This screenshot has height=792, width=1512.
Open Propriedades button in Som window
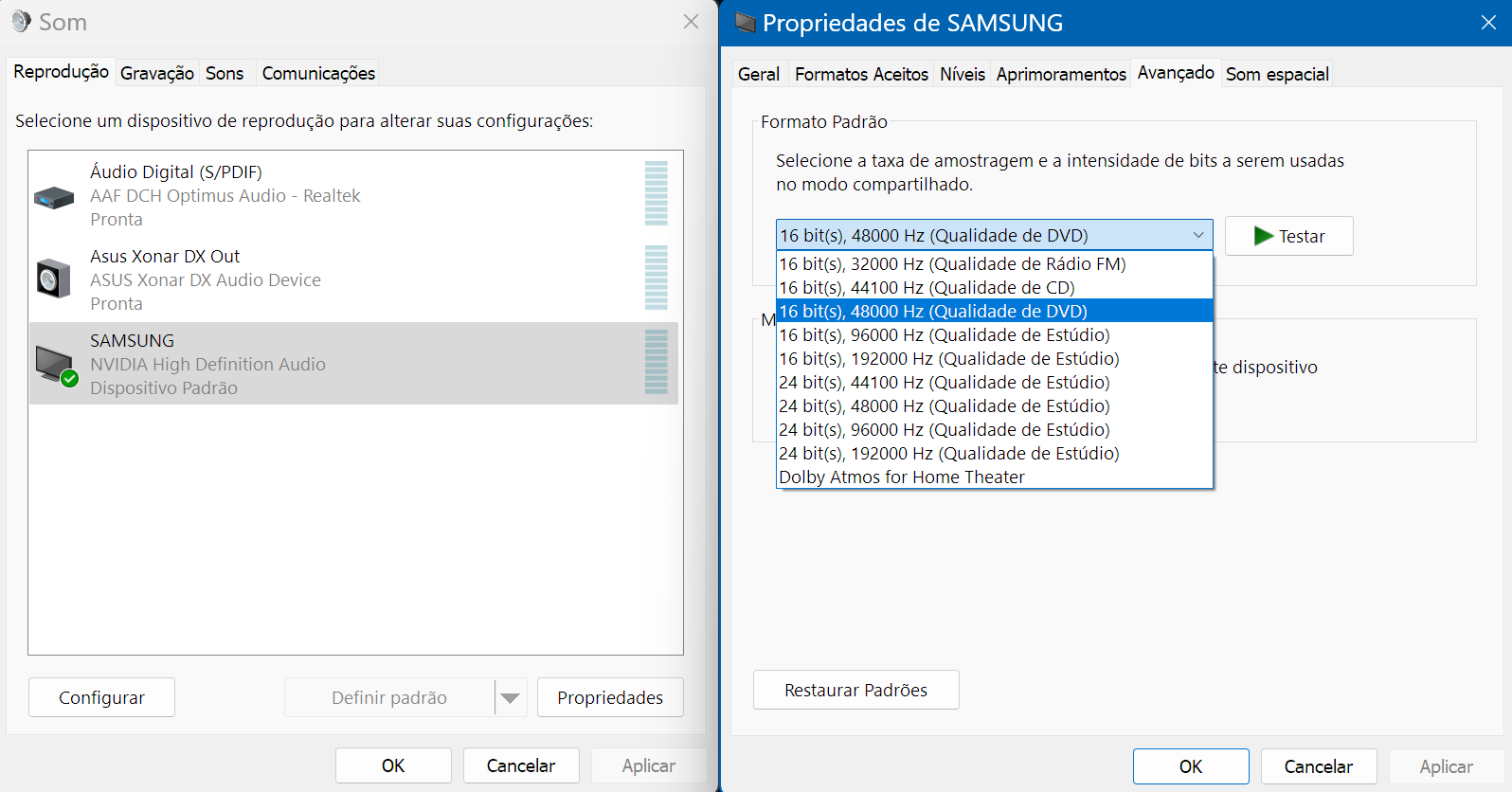point(610,697)
